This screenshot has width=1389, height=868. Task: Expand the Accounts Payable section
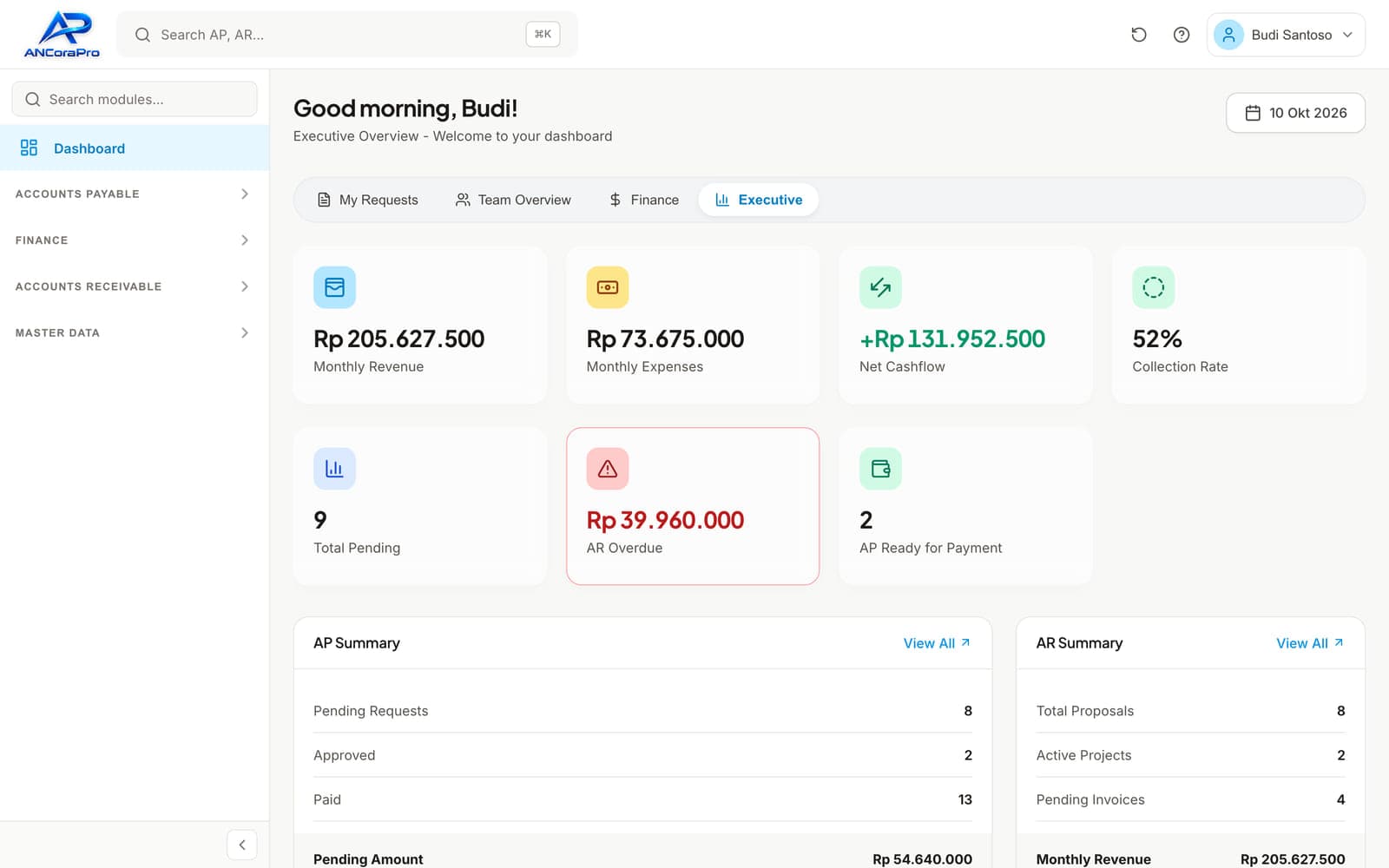tap(135, 194)
